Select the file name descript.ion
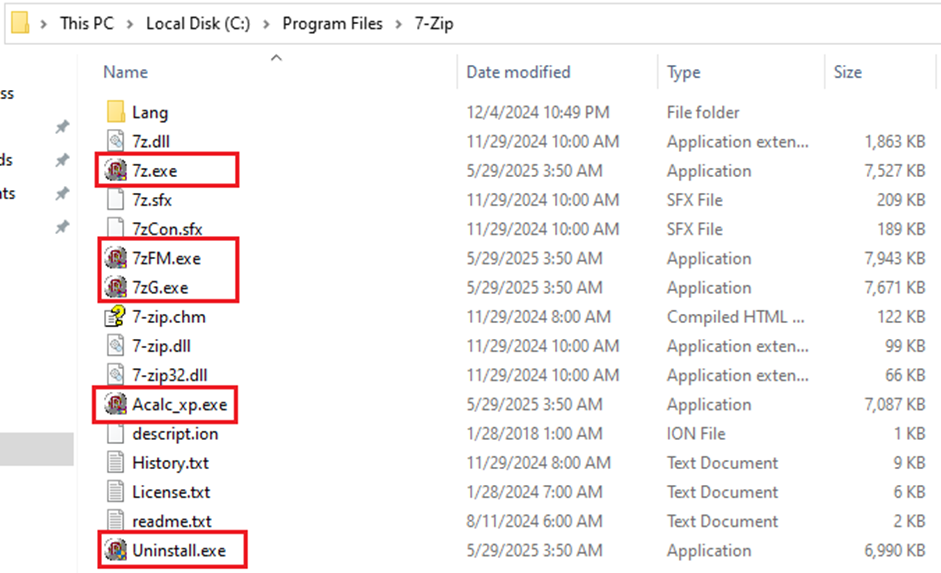 click(175, 434)
